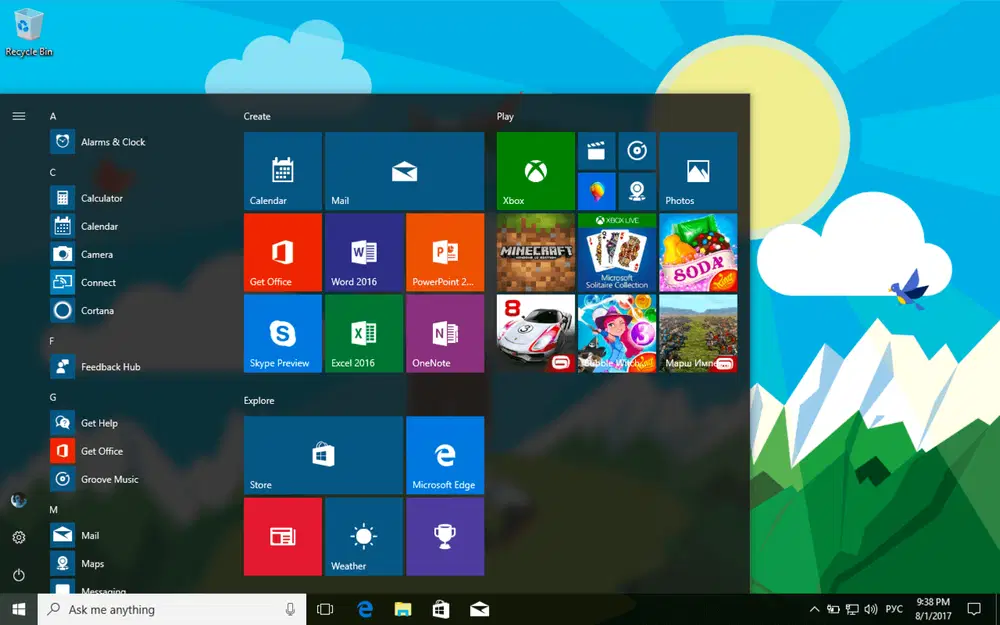Image resolution: width=1000 pixels, height=625 pixels.
Task: Open Microsoft Solitaire Collection tile
Action: tap(617, 252)
